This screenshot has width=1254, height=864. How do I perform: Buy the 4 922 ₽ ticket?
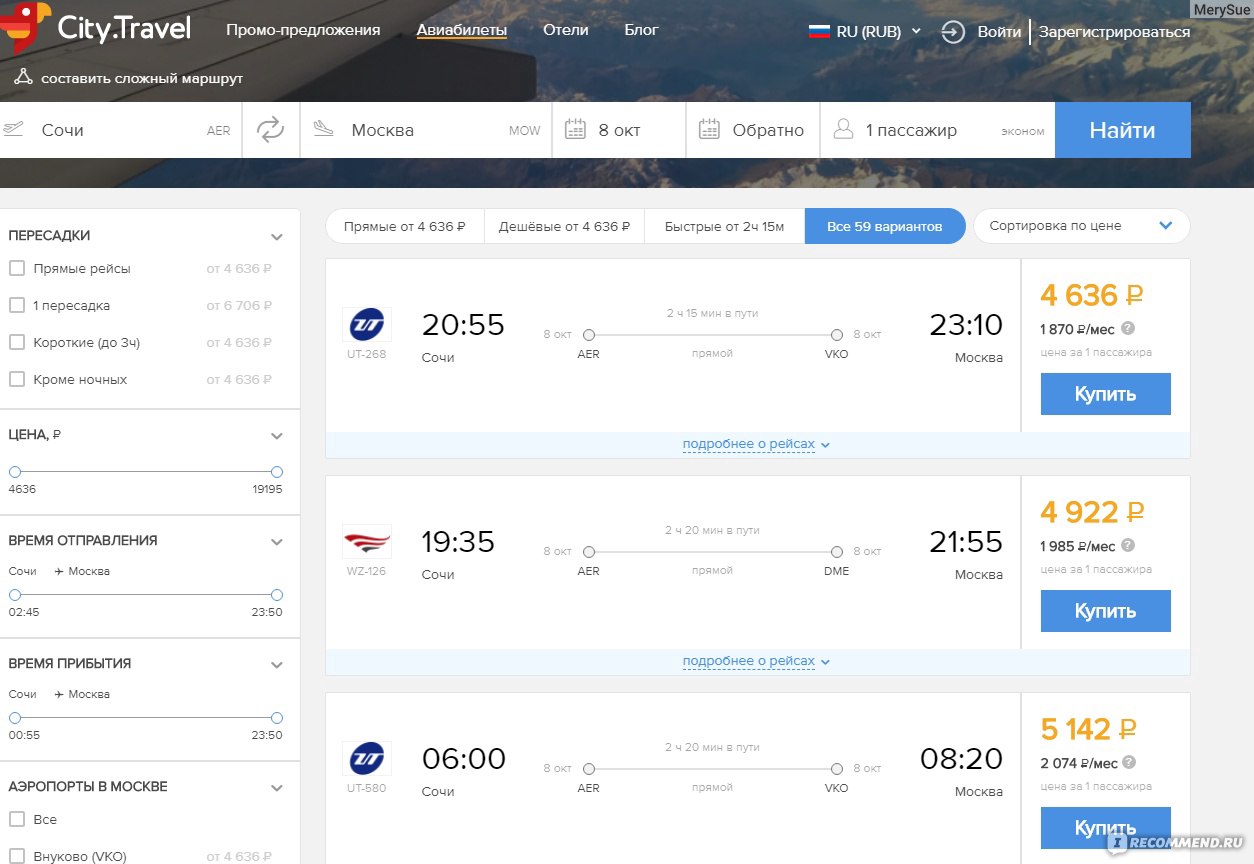pos(1106,611)
